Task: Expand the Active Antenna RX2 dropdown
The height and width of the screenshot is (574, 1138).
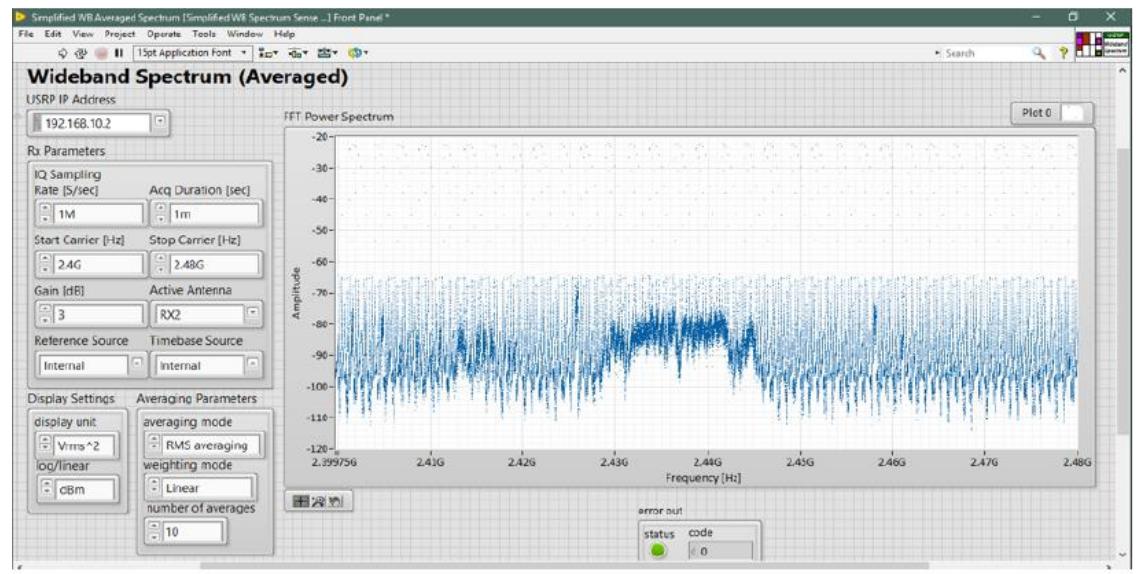Action: coord(252,314)
